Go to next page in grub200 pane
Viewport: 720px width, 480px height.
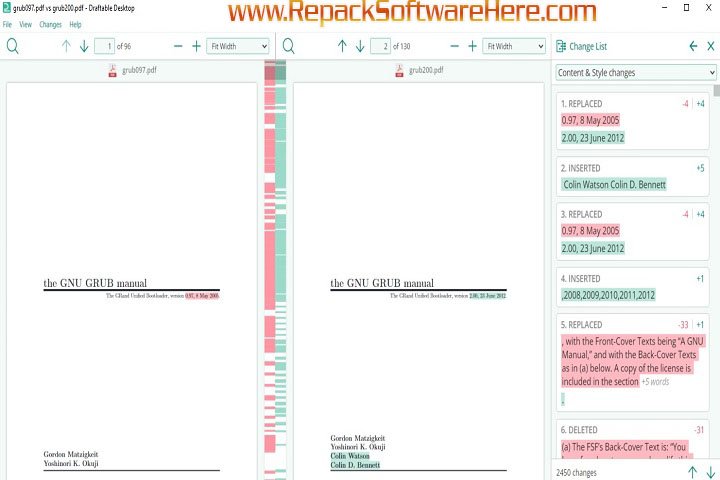360,46
